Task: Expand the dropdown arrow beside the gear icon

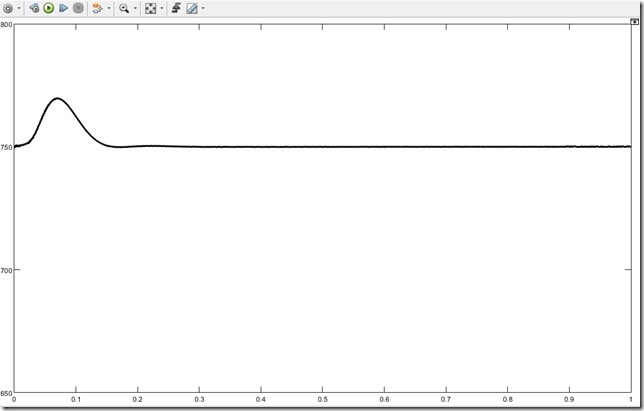Action: point(19,8)
